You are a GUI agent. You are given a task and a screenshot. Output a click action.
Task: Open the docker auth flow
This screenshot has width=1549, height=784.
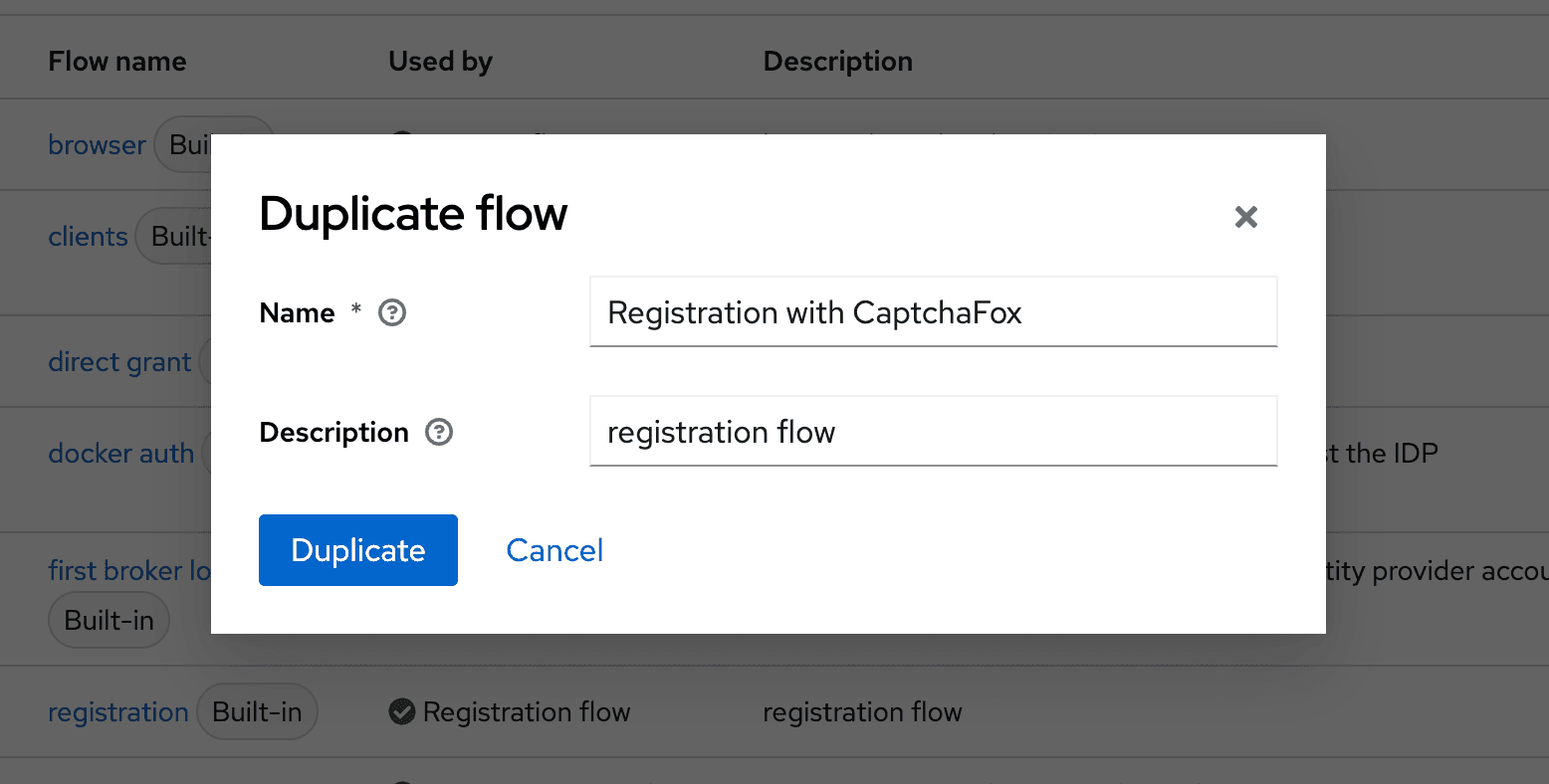(x=120, y=453)
